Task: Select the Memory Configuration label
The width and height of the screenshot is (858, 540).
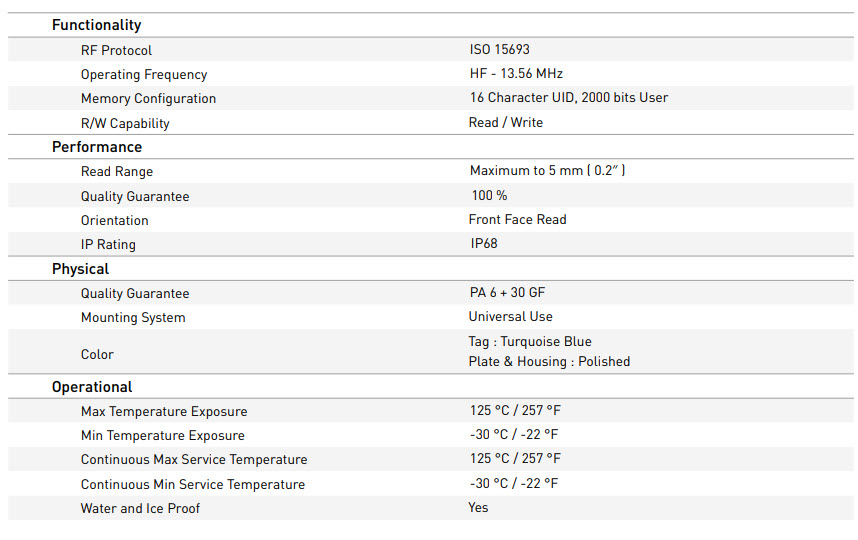Action: (148, 98)
